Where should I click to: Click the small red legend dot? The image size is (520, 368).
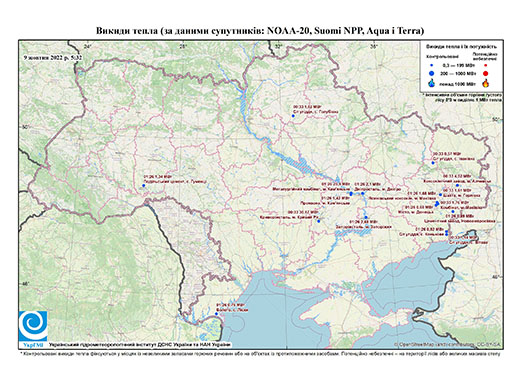tap(485, 66)
